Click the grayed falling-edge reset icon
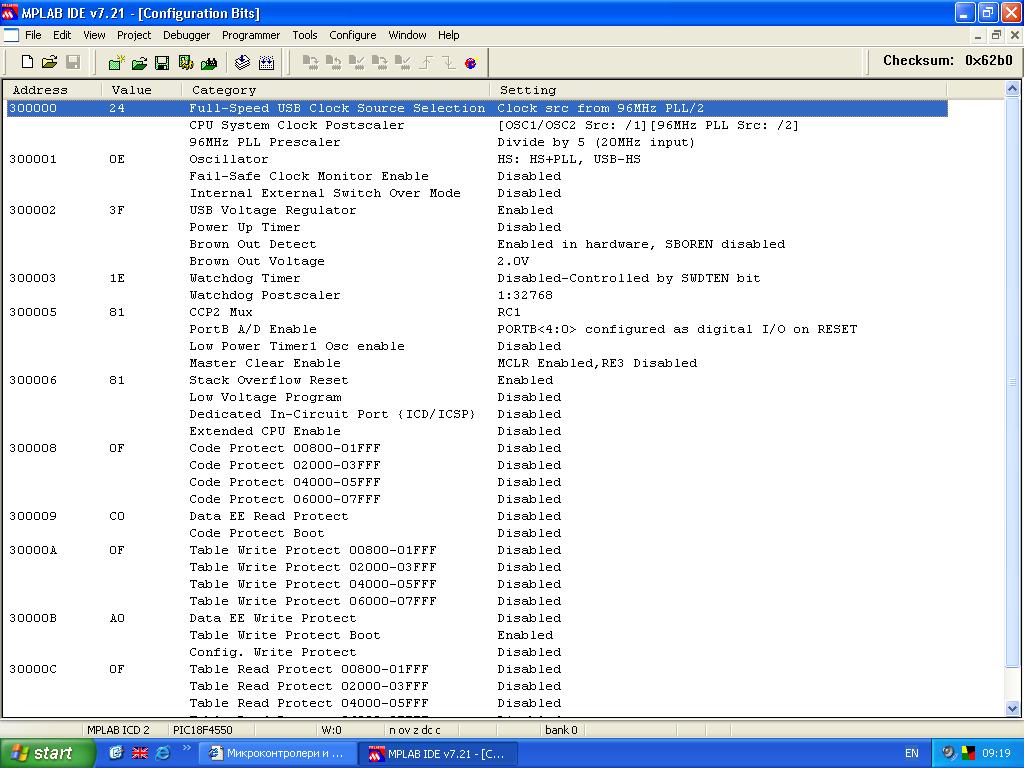The width and height of the screenshot is (1024, 768). point(449,62)
